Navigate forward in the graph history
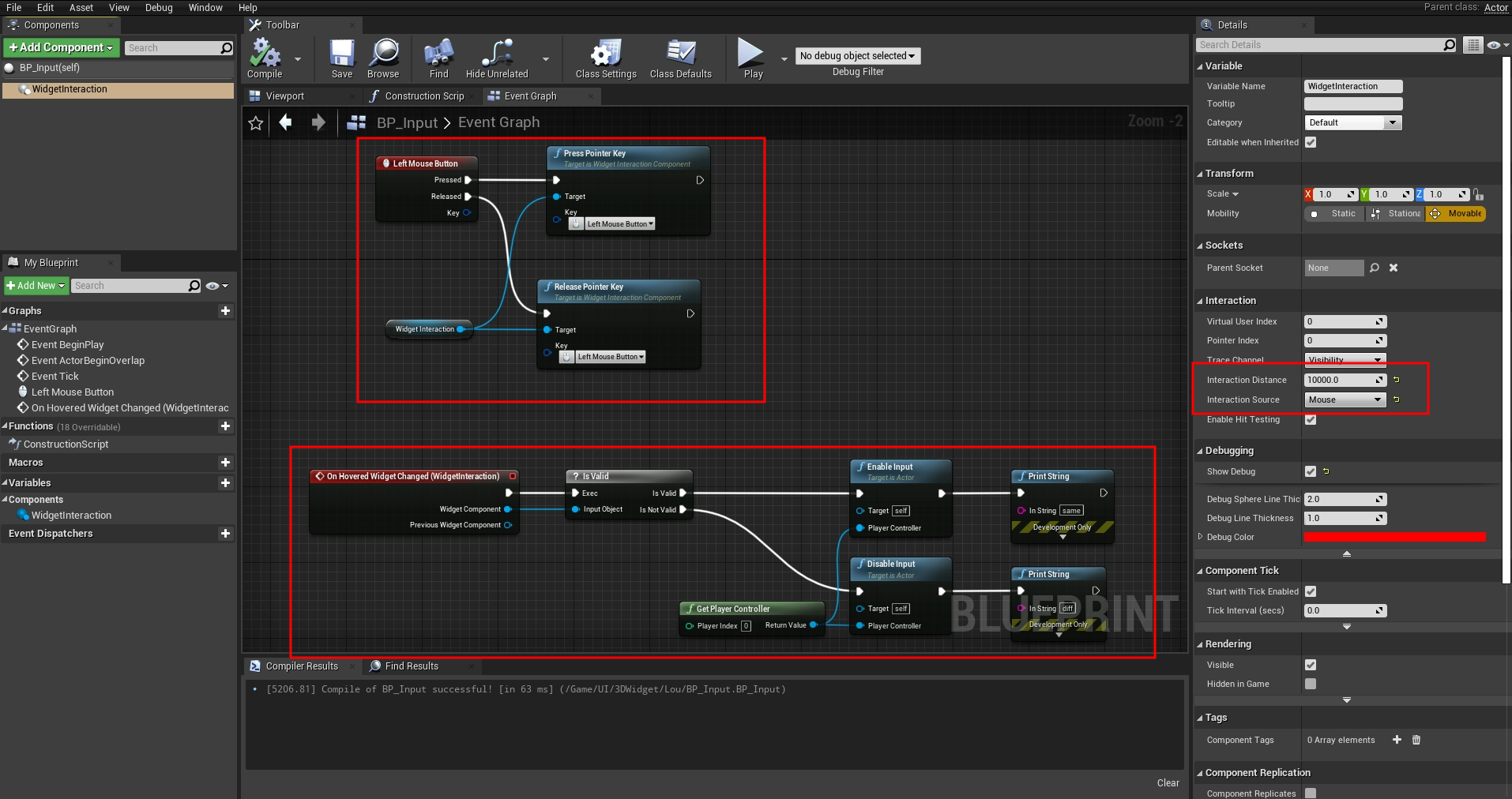This screenshot has width=1512, height=799. (x=318, y=122)
